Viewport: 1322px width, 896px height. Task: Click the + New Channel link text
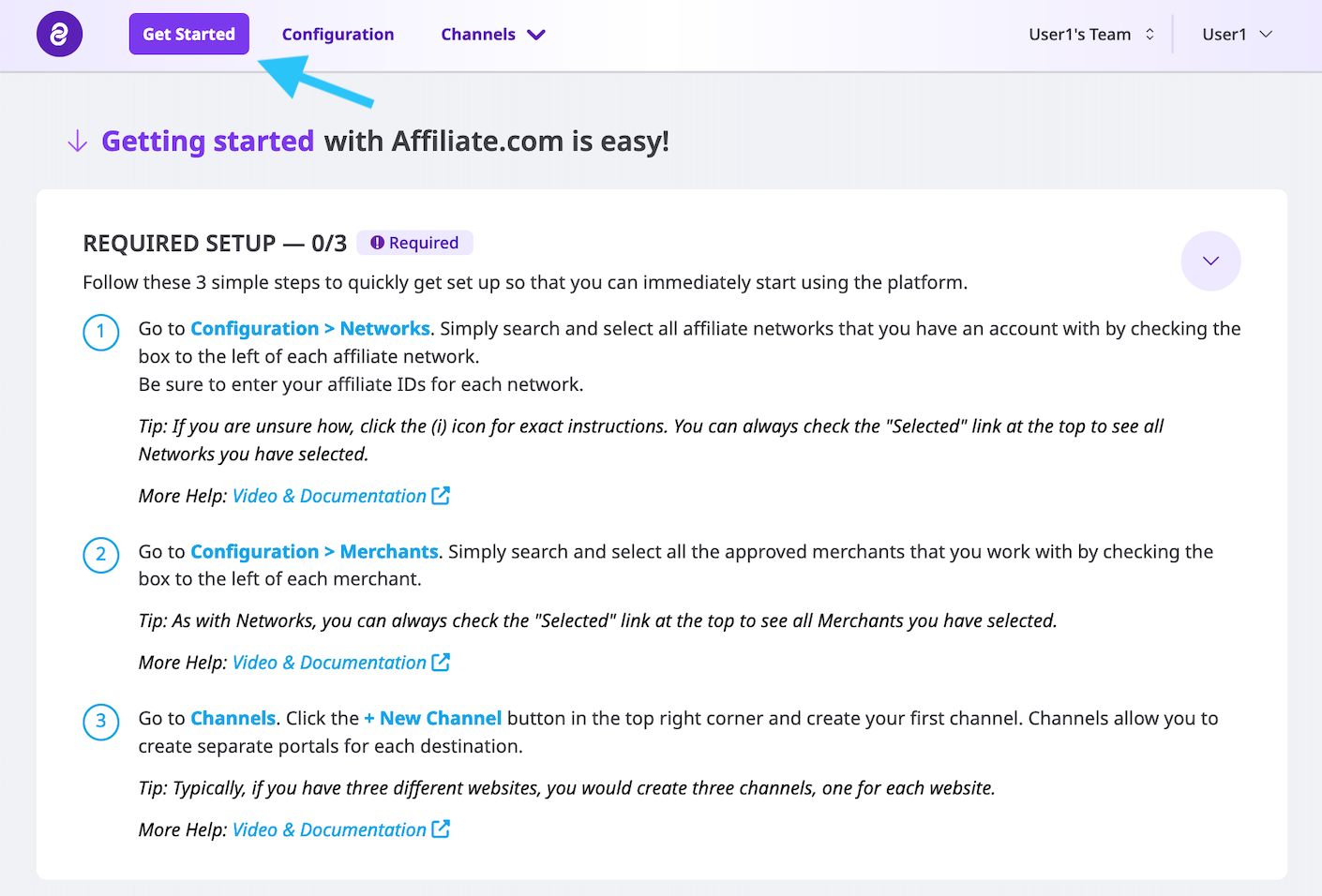click(x=433, y=719)
